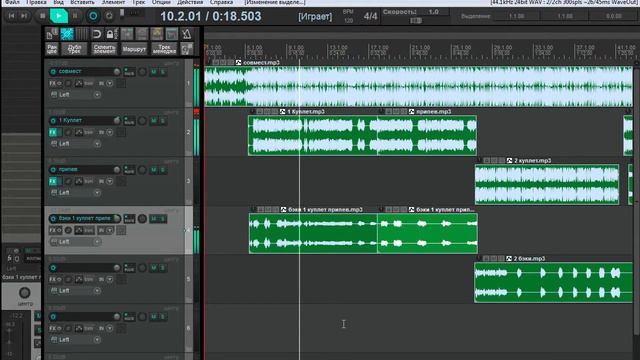This screenshot has width=640, height=360.
Task: Click the toolbar icon right of the padlock
Action: (x=127, y=34)
